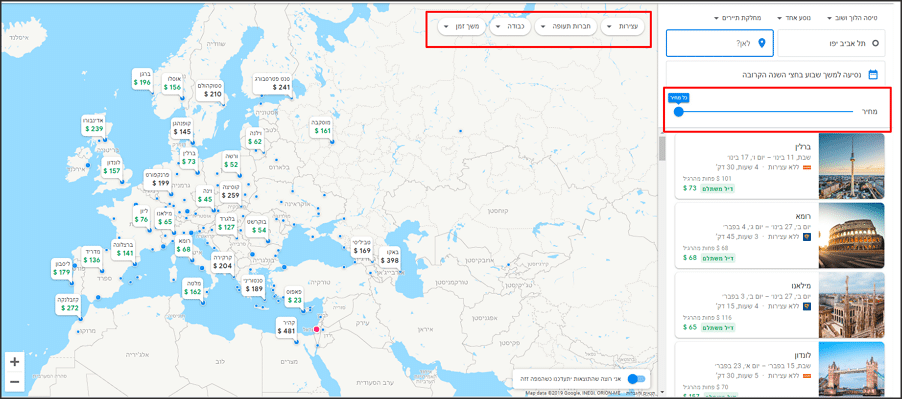Select the Santorini $189 map marker

[254, 285]
